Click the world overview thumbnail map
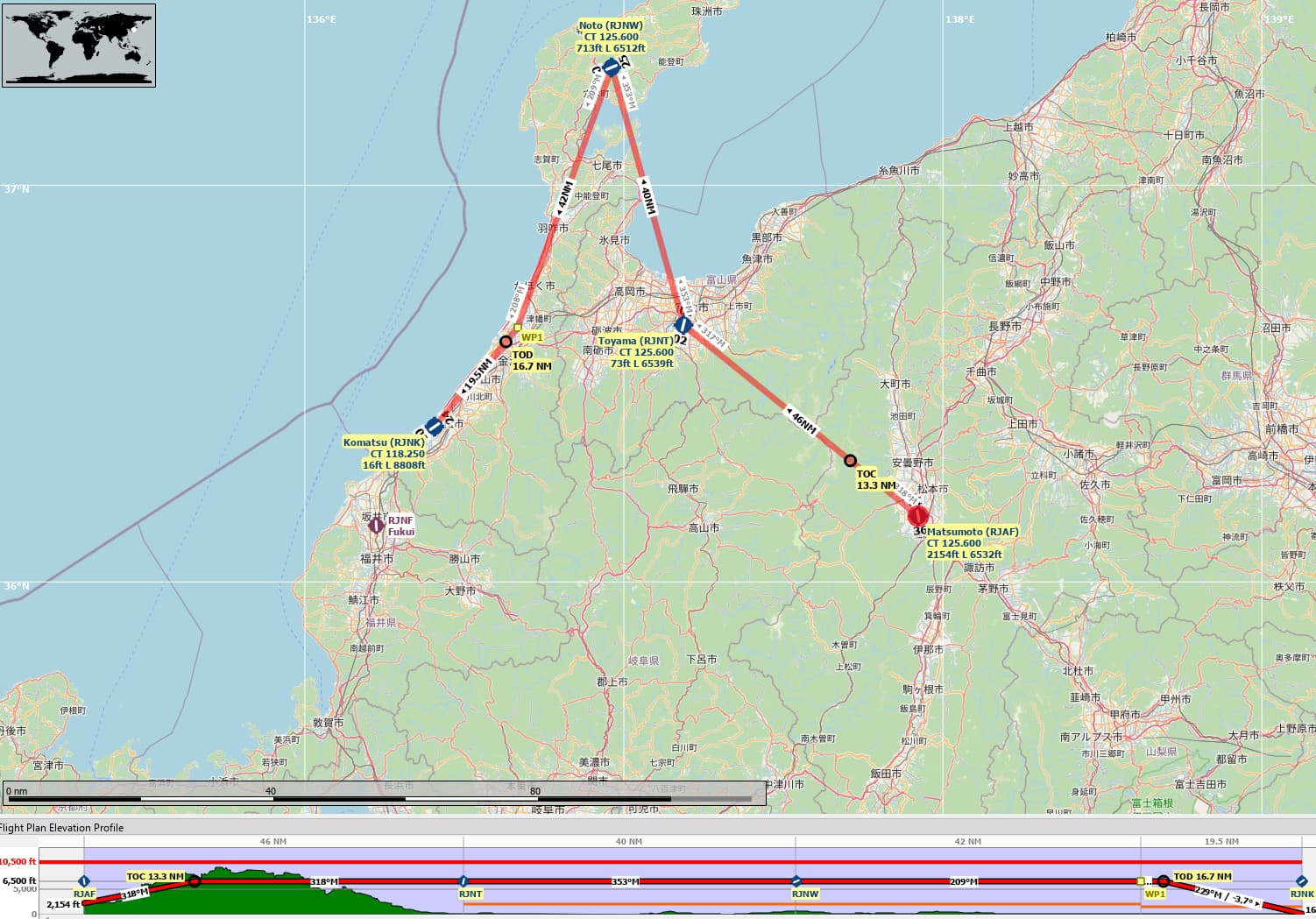The width and height of the screenshot is (1316, 919). coord(79,45)
